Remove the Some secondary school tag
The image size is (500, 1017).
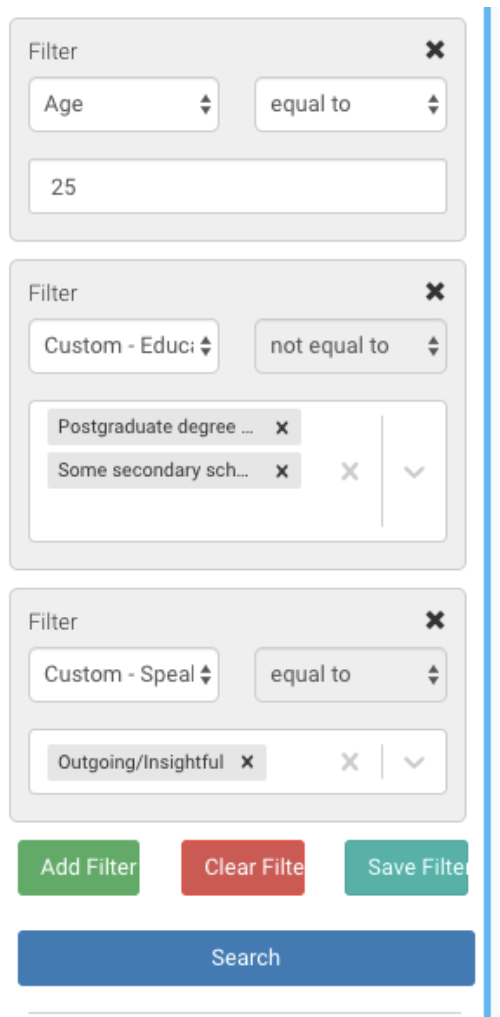tap(281, 471)
